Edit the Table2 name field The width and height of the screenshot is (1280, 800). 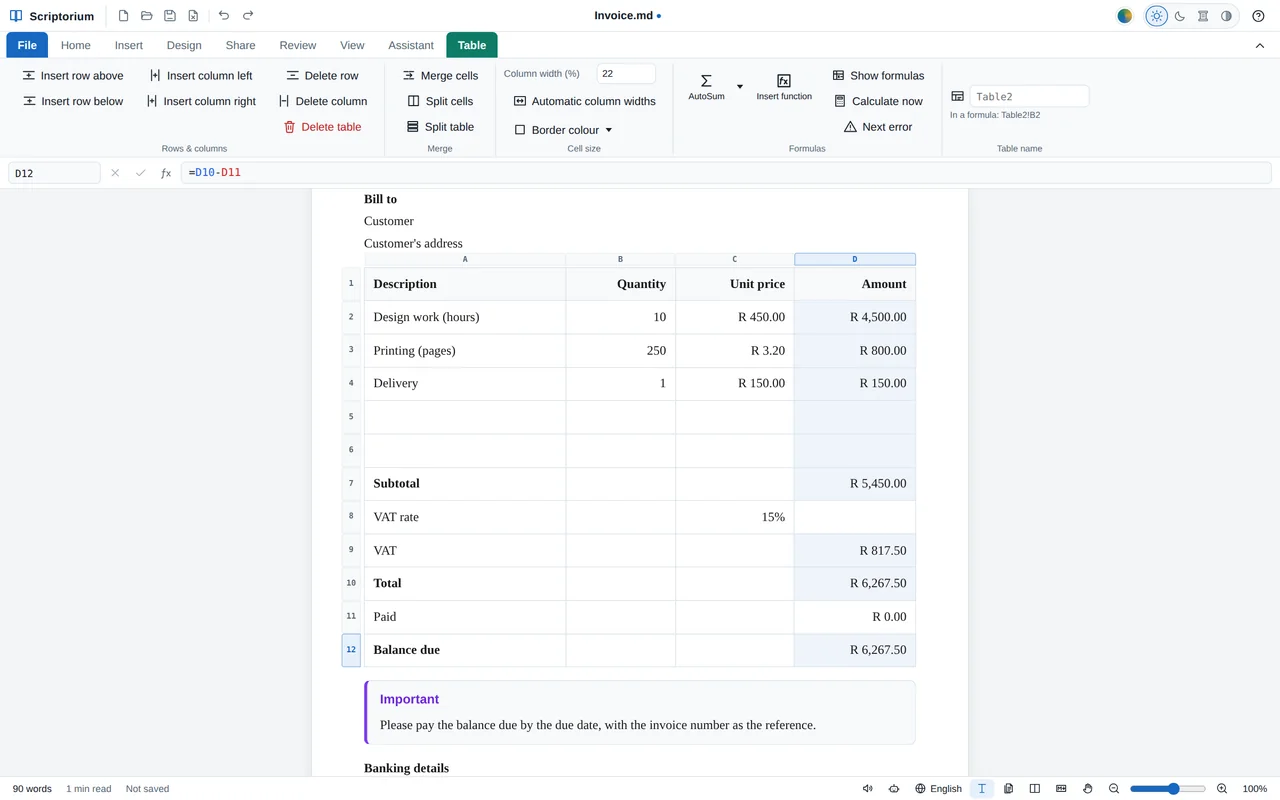(1029, 97)
